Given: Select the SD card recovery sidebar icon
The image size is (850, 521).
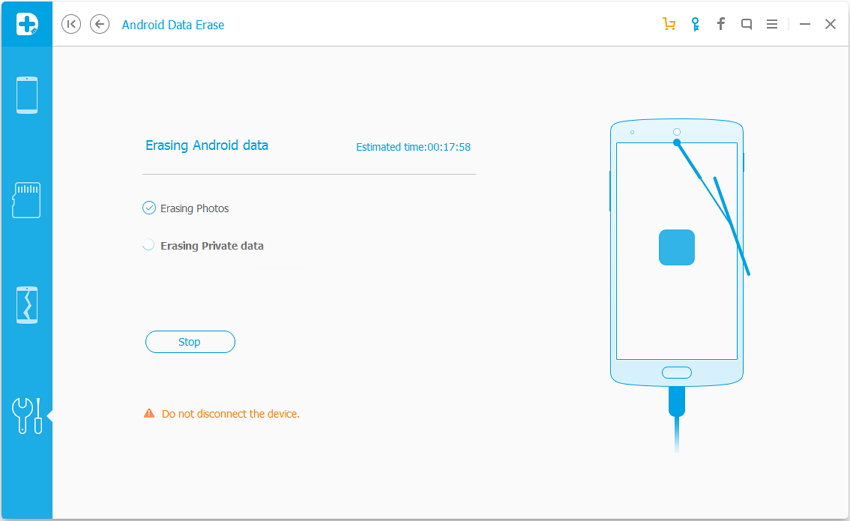Looking at the screenshot, I should [27, 200].
